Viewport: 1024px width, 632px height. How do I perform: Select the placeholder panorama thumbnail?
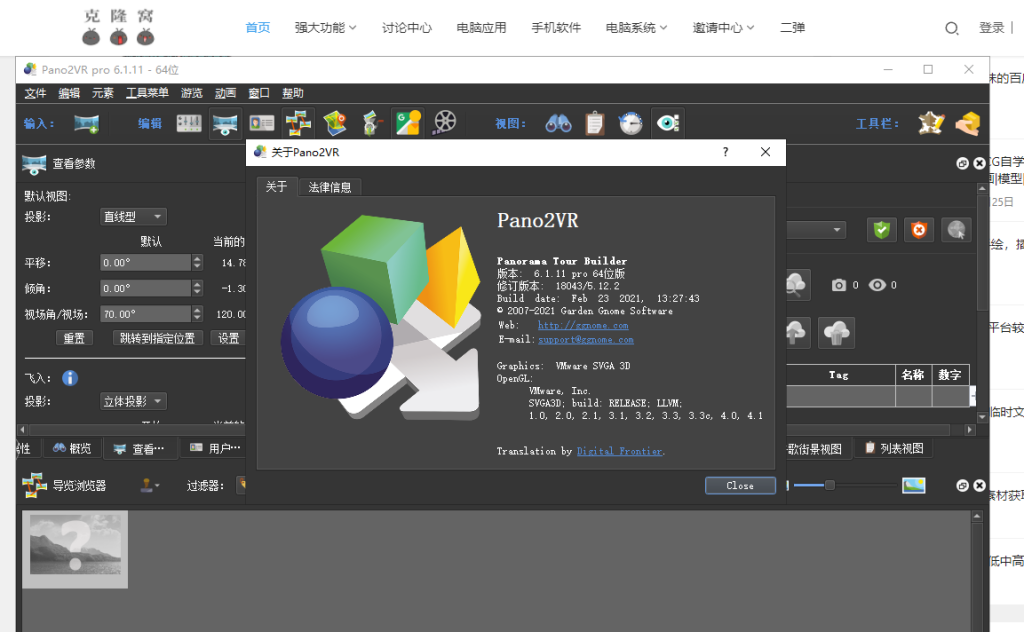pyautogui.click(x=75, y=549)
